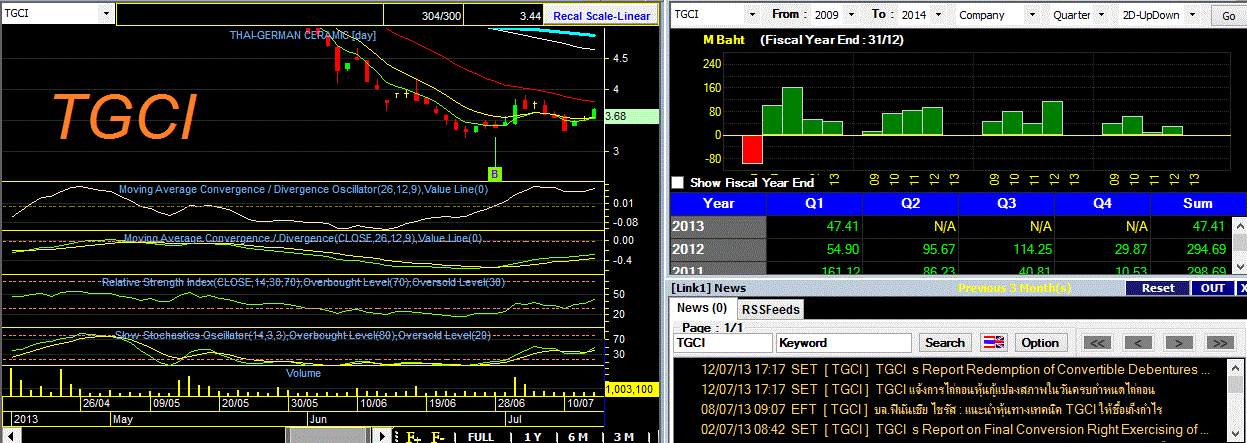Select the FULL time range

(481, 437)
